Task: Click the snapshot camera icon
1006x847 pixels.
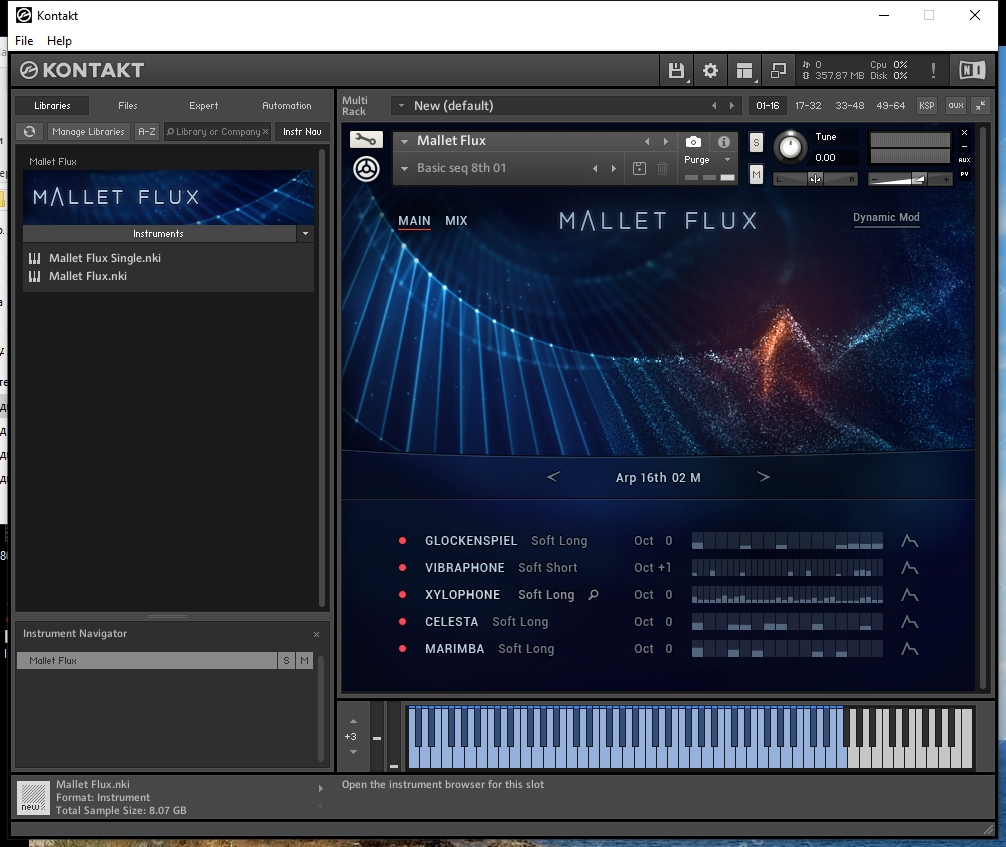Action: tap(693, 142)
